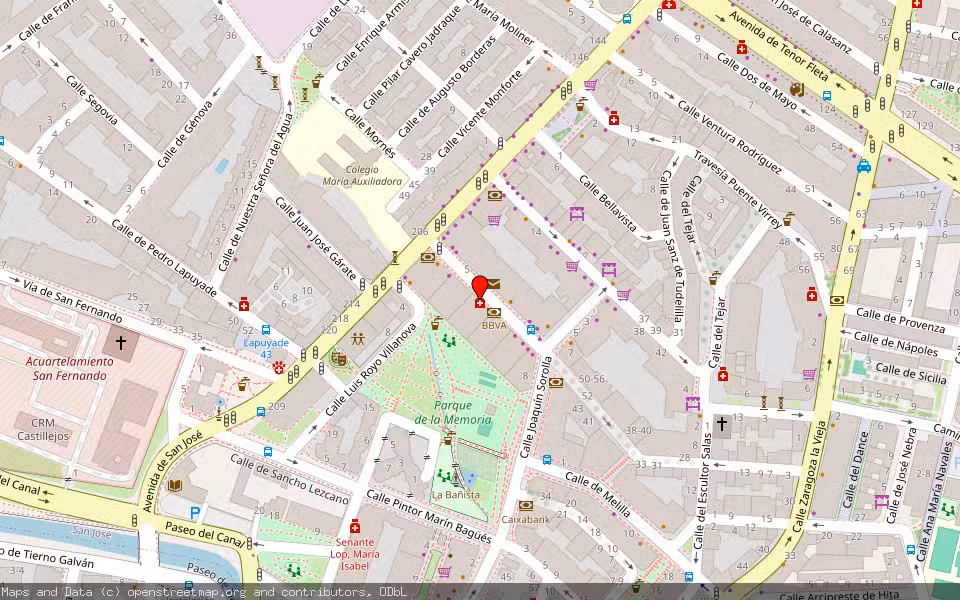Click the church cross in Acuartelamiento San Fernando
The image size is (960, 600).
[x=121, y=343]
